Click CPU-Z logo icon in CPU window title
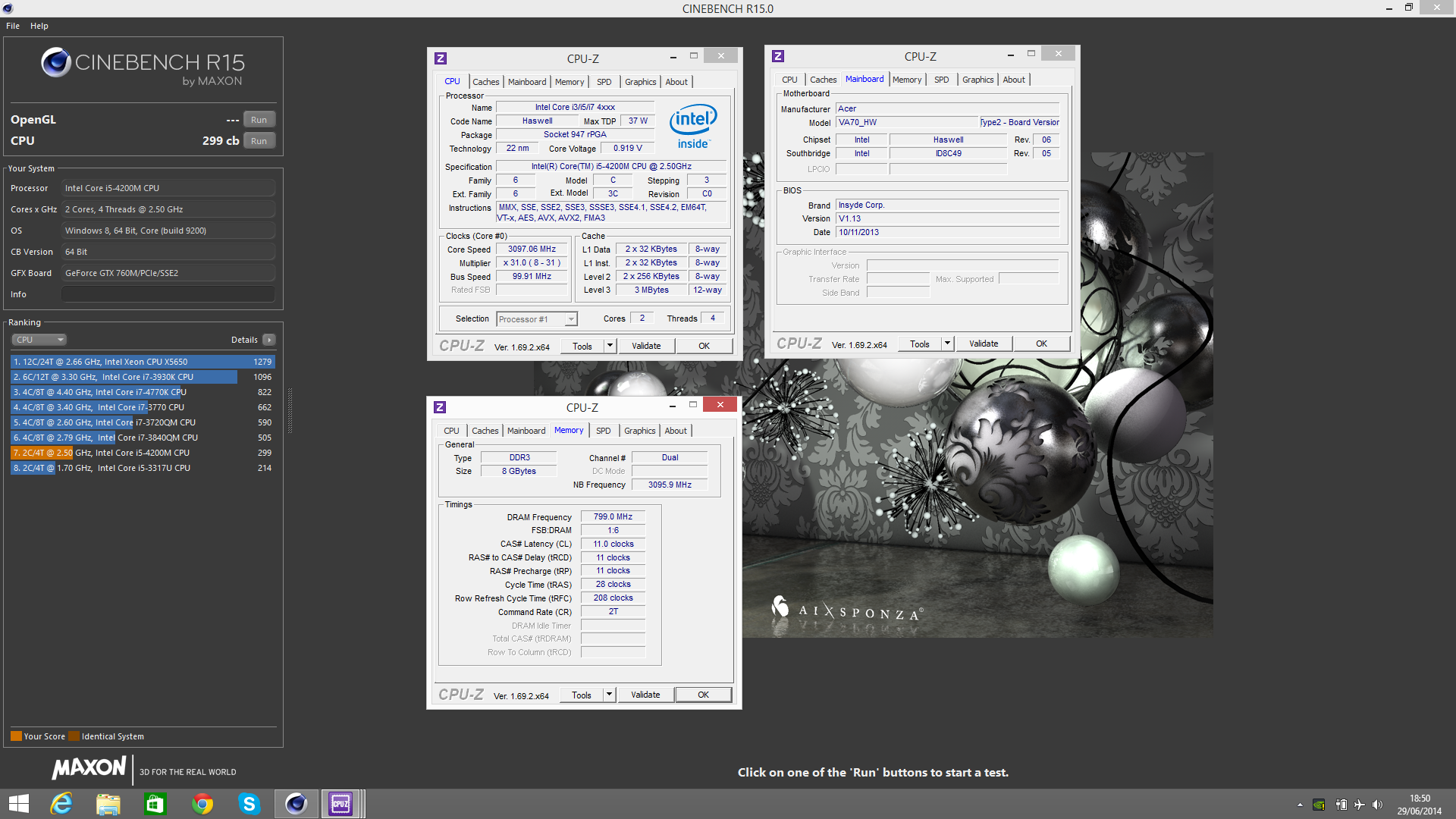1456x819 pixels. click(x=441, y=58)
